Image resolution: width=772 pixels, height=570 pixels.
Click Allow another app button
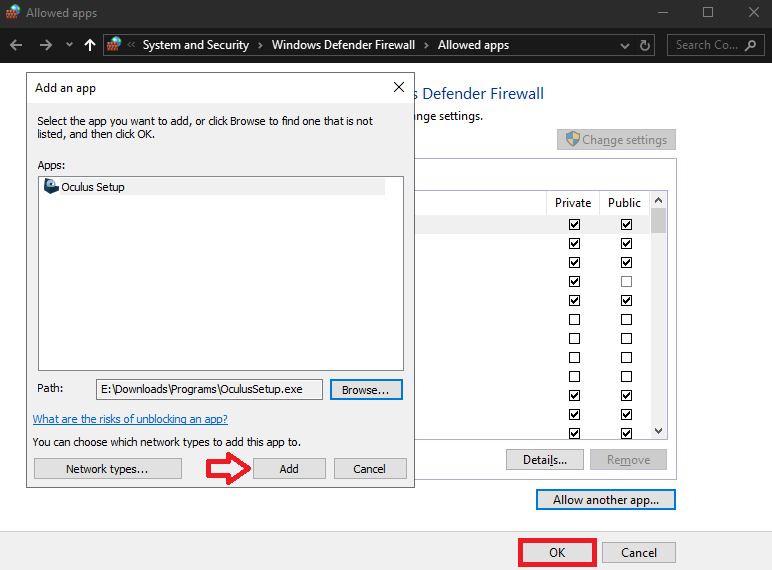[x=606, y=500]
